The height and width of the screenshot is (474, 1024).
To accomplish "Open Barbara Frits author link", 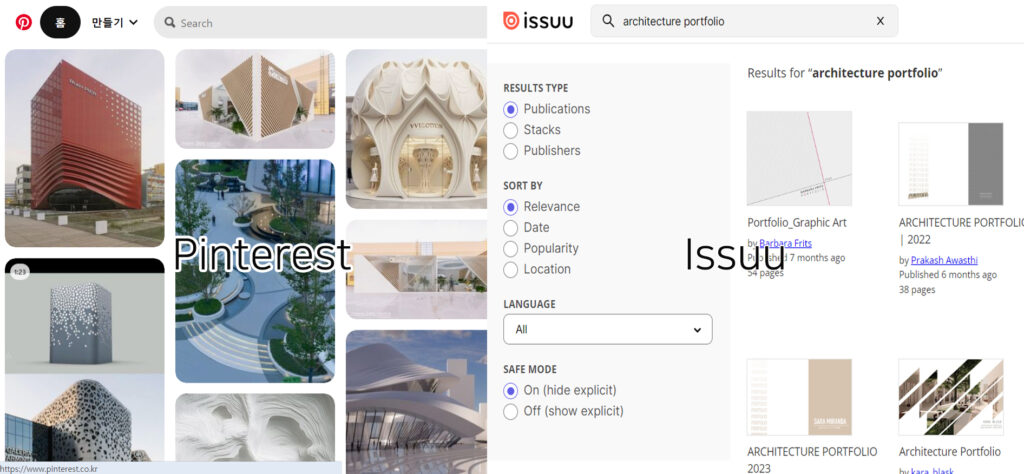I will click(786, 244).
